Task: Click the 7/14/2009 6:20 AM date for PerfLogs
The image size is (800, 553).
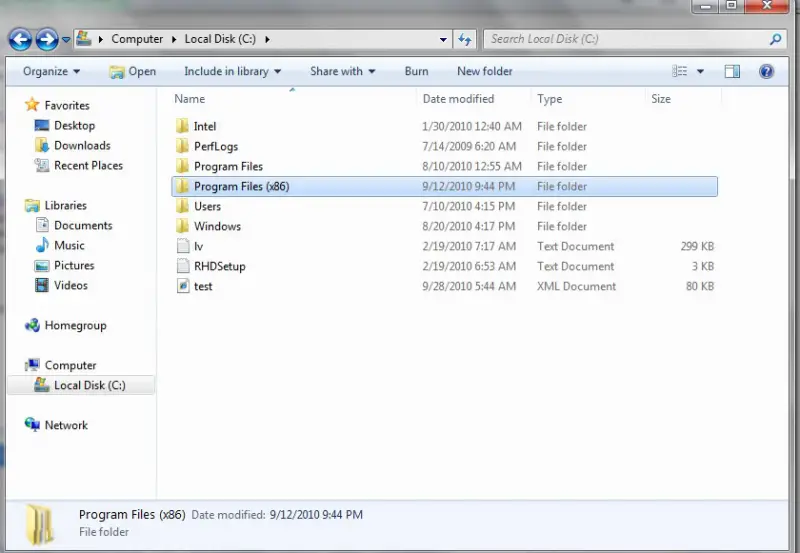Action: [469, 146]
